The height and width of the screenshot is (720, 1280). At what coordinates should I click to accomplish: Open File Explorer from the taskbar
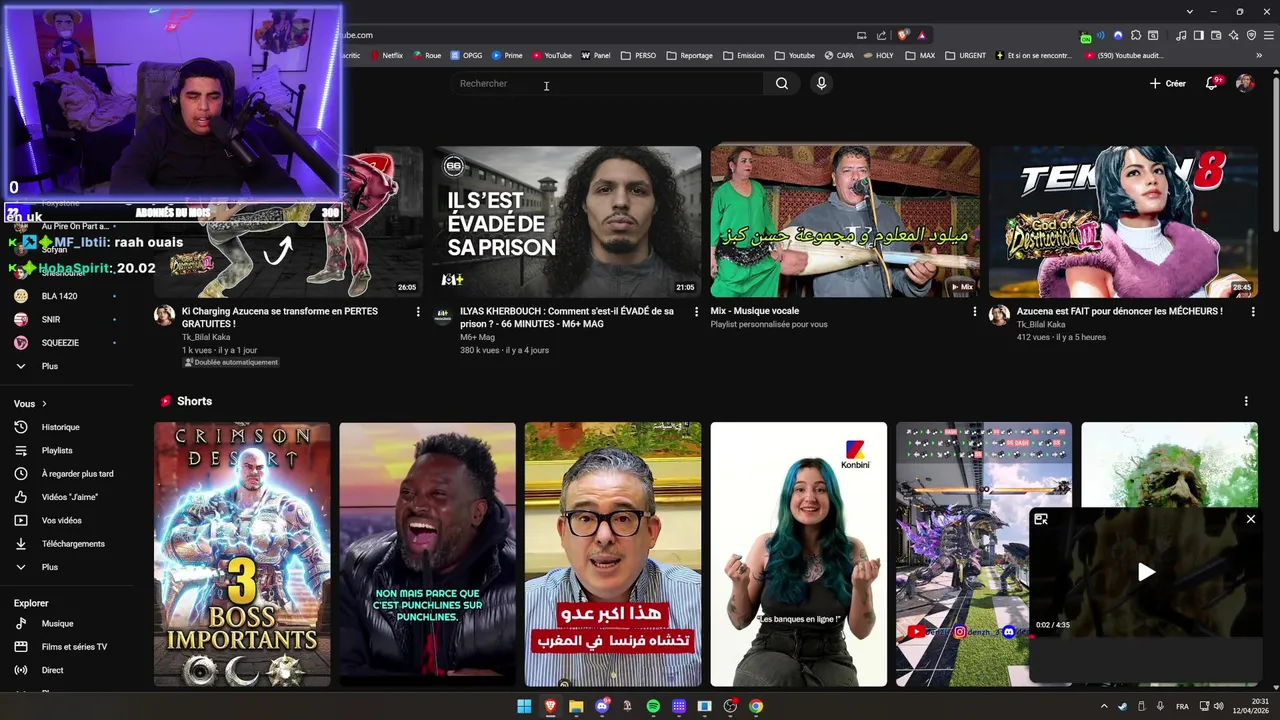pyautogui.click(x=576, y=706)
